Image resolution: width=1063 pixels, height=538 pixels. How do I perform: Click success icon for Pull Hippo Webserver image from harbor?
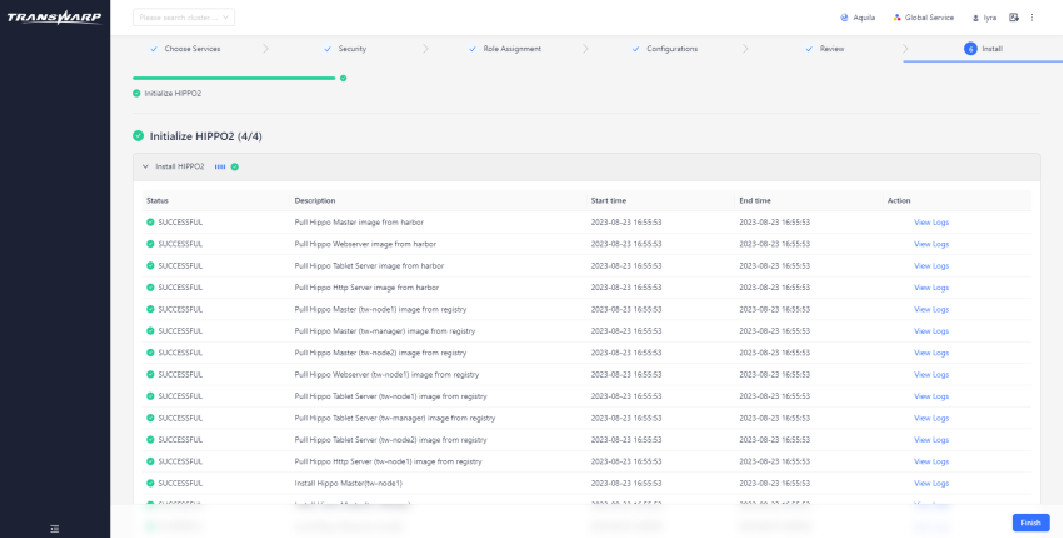point(150,243)
